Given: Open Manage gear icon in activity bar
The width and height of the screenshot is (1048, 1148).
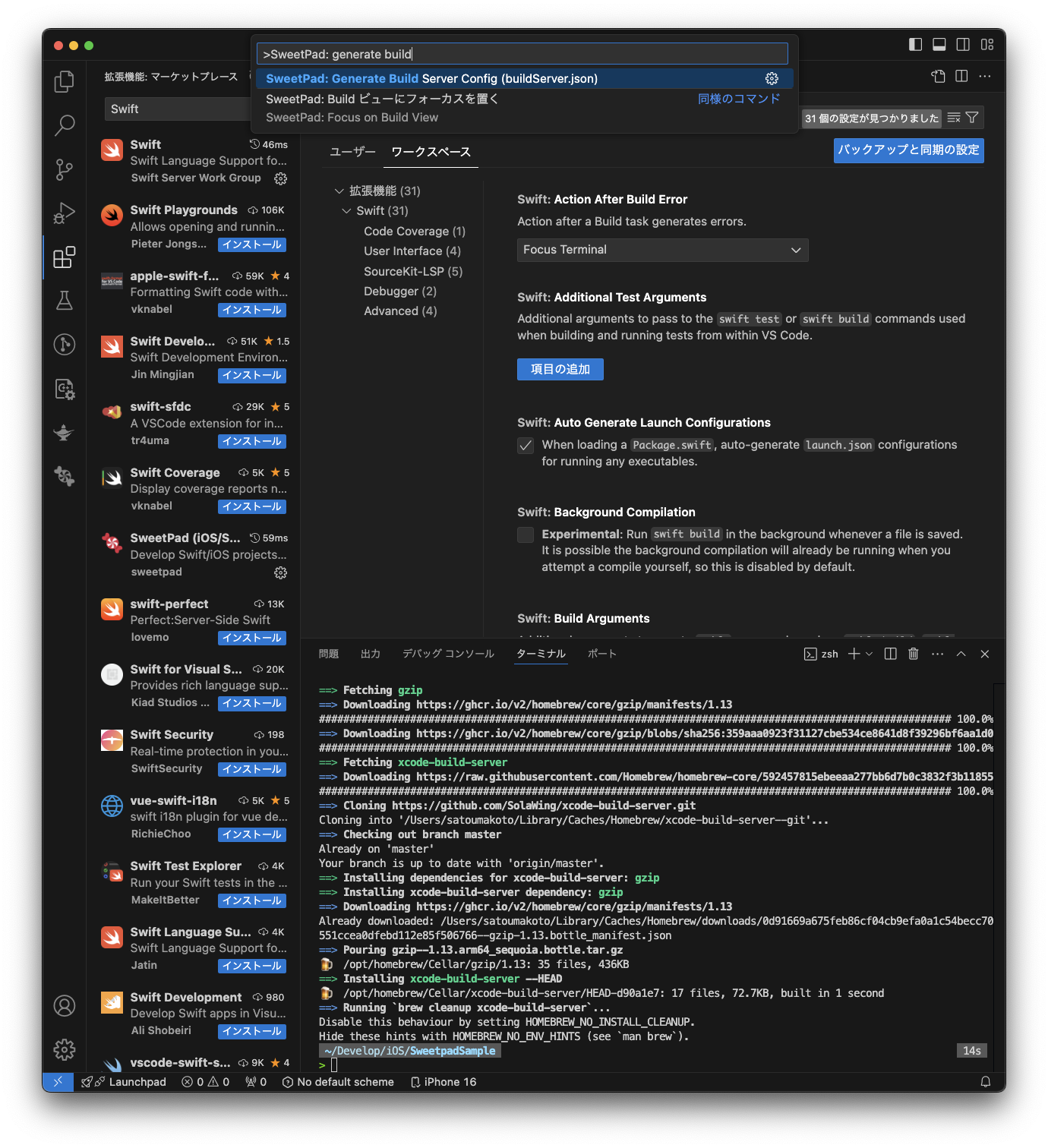Looking at the screenshot, I should coord(65,1050).
